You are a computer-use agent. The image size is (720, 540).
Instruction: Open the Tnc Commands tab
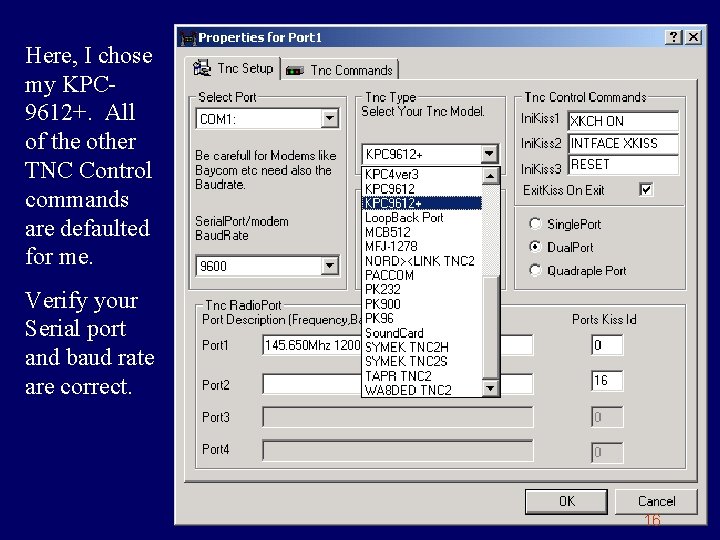click(339, 70)
